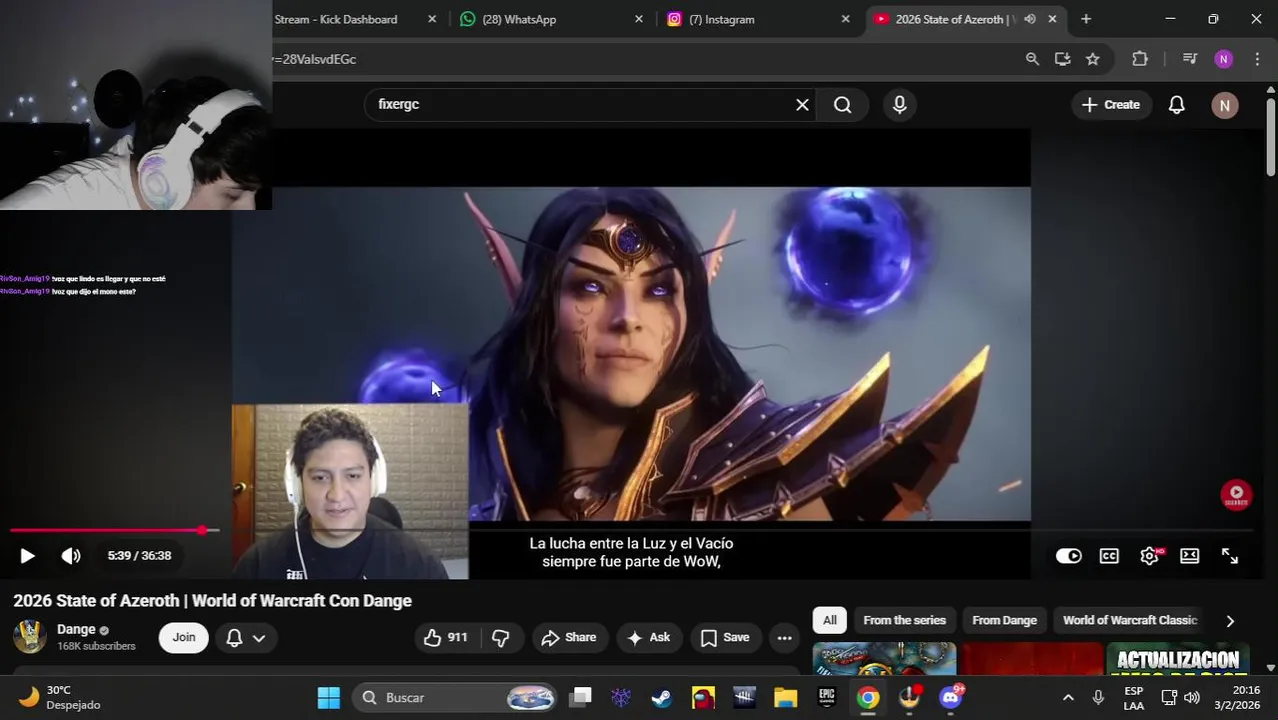This screenshot has width=1278, height=720.
Task: Join the Dange channel membership
Action: [x=184, y=638]
